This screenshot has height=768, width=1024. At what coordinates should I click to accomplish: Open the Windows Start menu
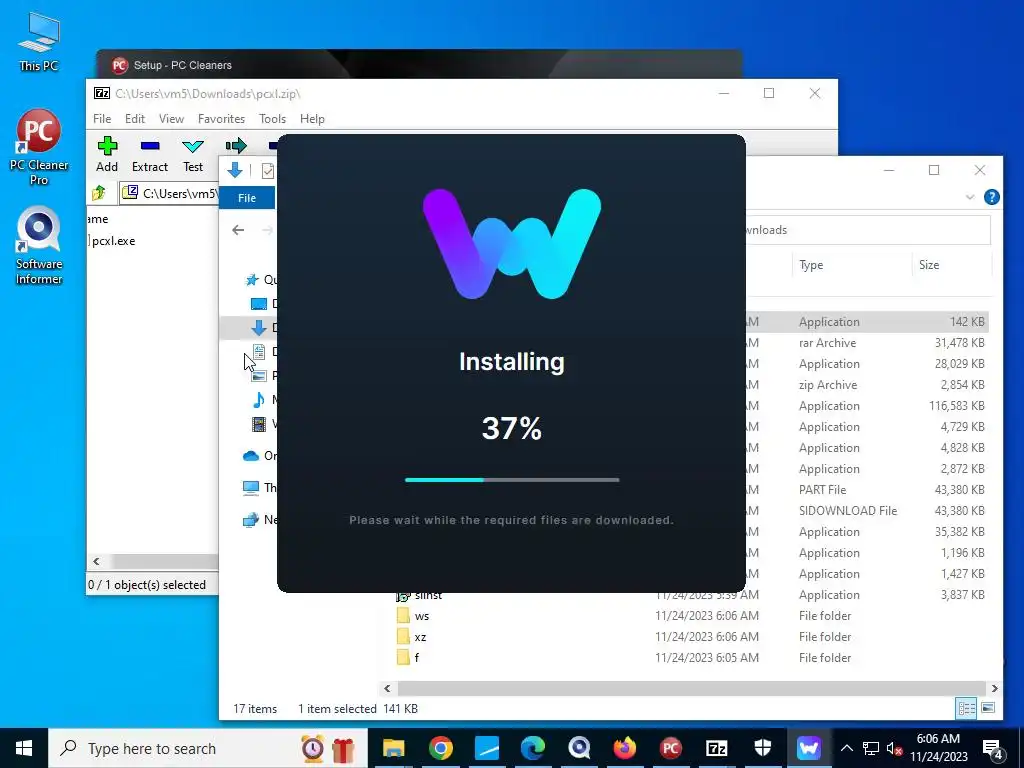coord(24,748)
